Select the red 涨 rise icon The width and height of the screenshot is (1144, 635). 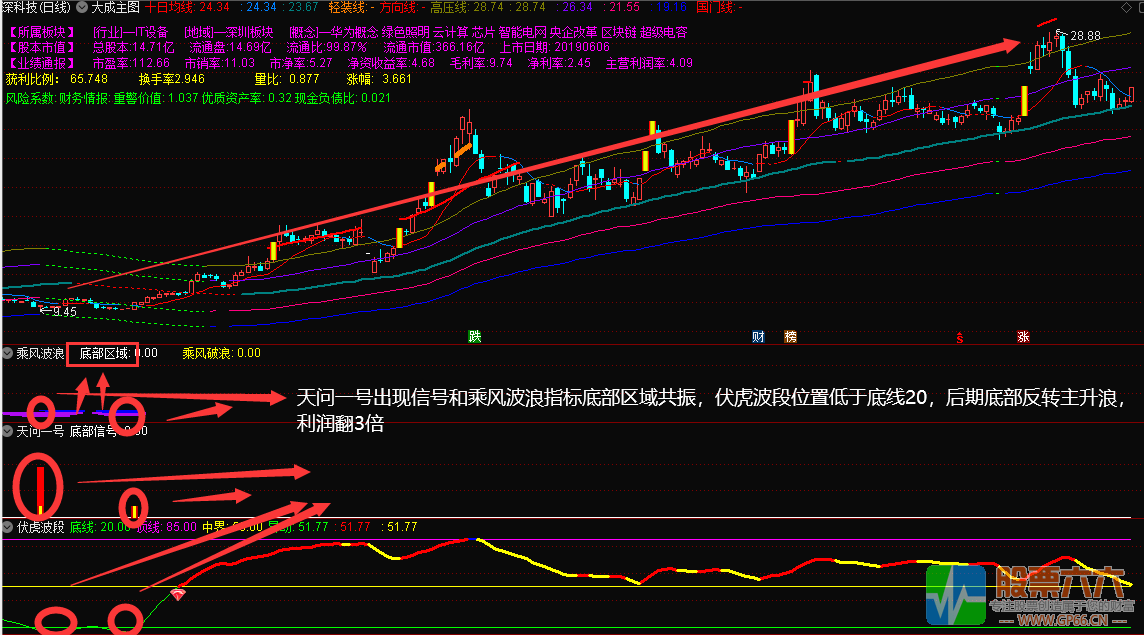click(1024, 337)
